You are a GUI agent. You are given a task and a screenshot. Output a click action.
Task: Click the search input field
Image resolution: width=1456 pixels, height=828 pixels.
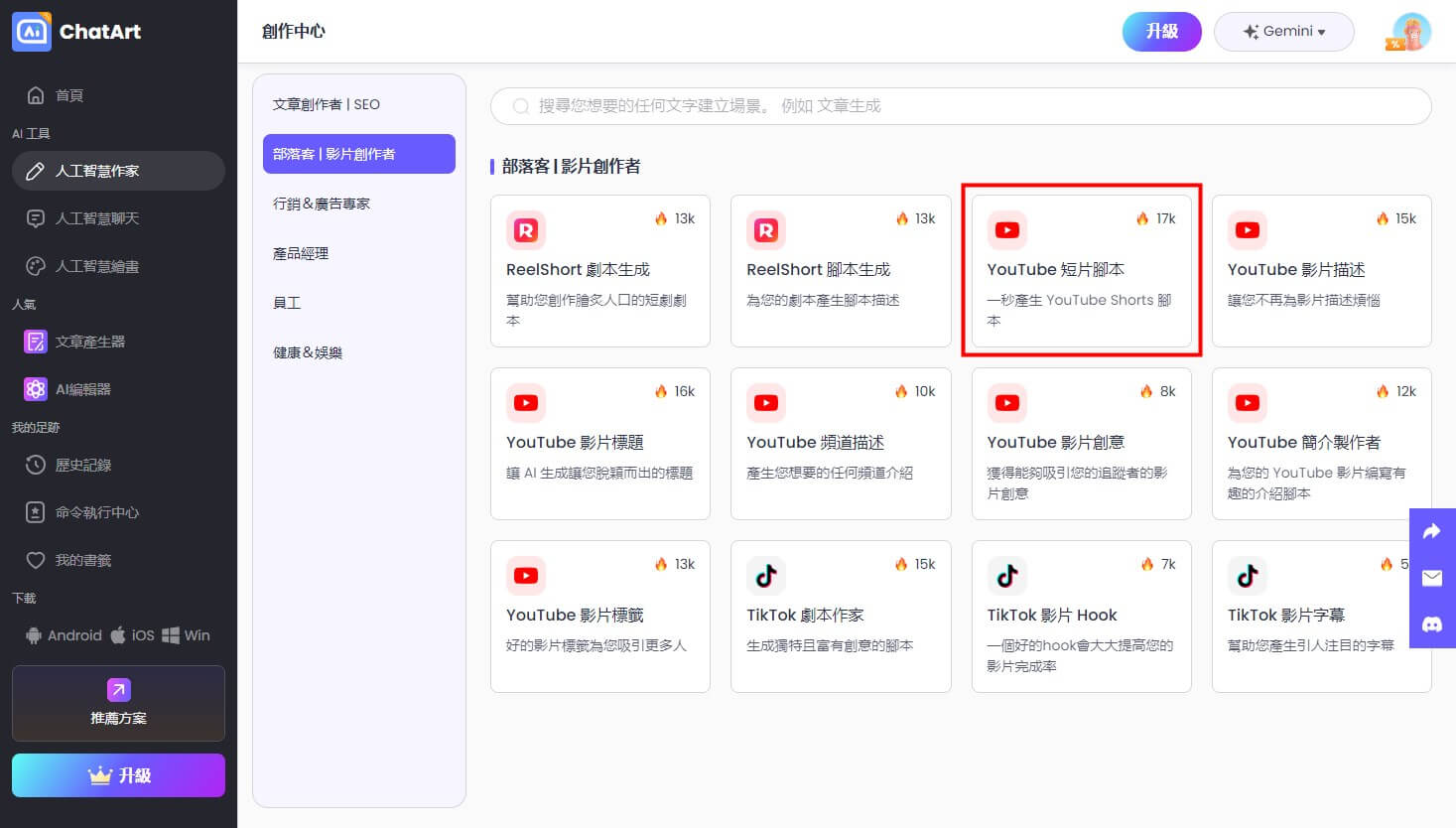(961, 105)
